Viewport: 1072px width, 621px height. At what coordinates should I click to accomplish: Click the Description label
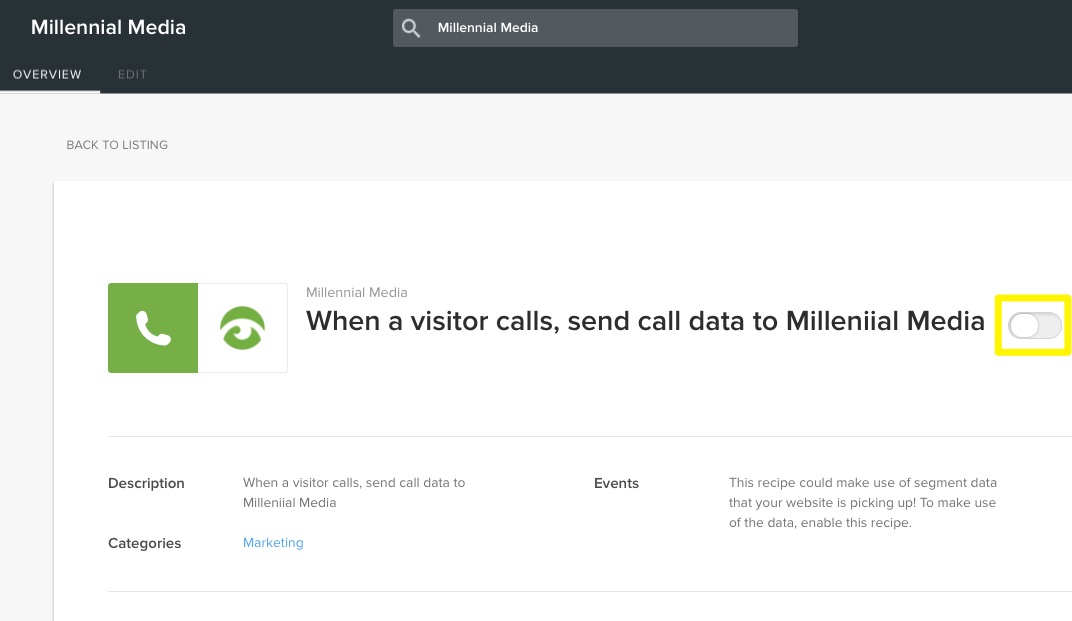[x=146, y=483]
